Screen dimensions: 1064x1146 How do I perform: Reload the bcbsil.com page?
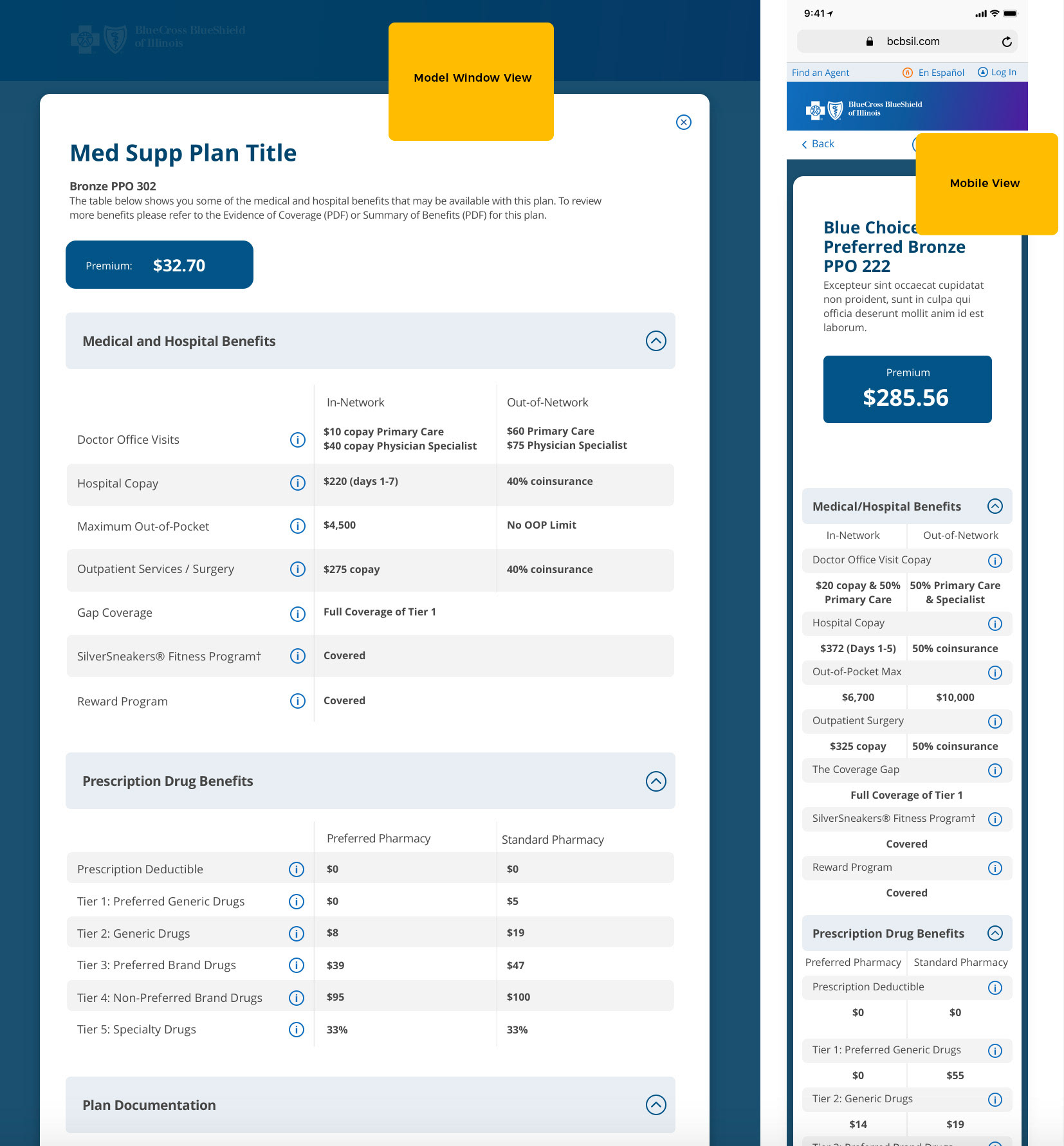[x=1007, y=42]
